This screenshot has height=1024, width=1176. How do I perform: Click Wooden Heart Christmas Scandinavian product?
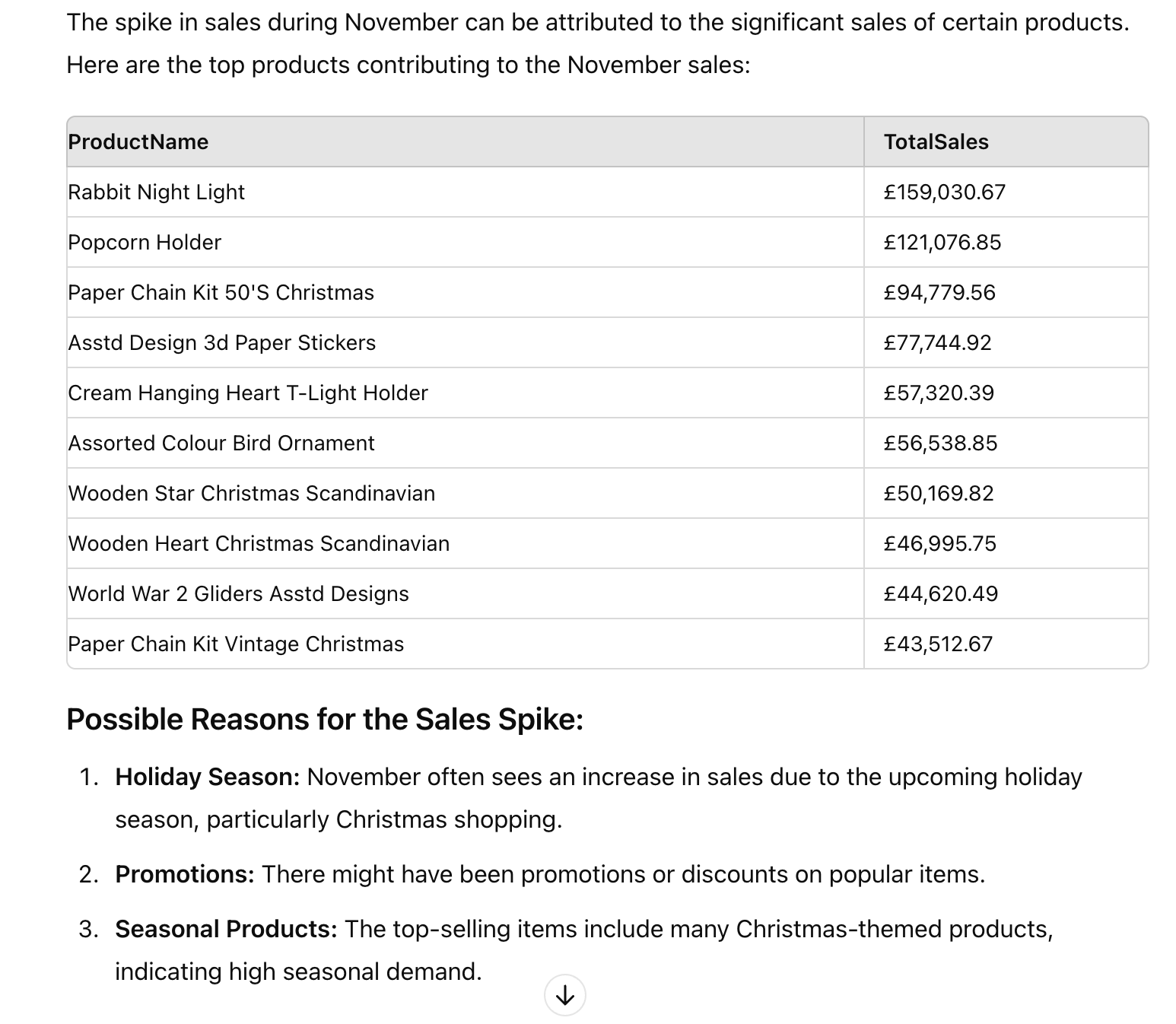[x=259, y=544]
